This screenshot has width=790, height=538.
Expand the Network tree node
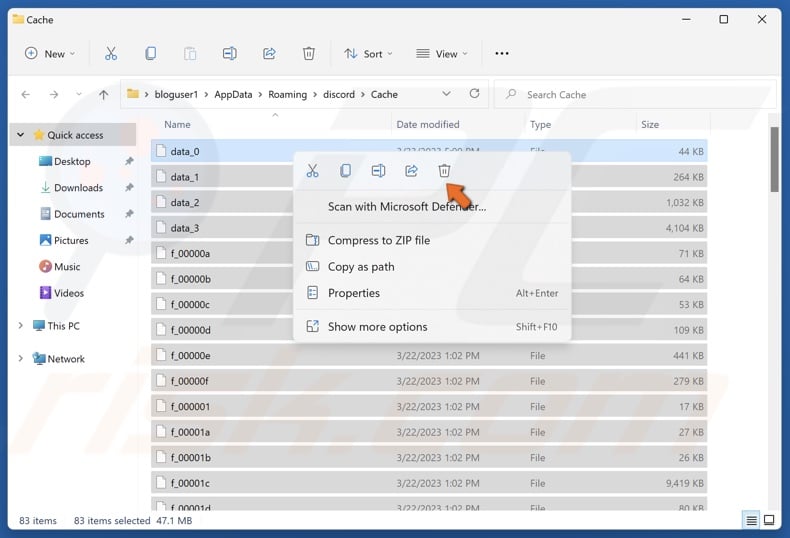[21, 359]
